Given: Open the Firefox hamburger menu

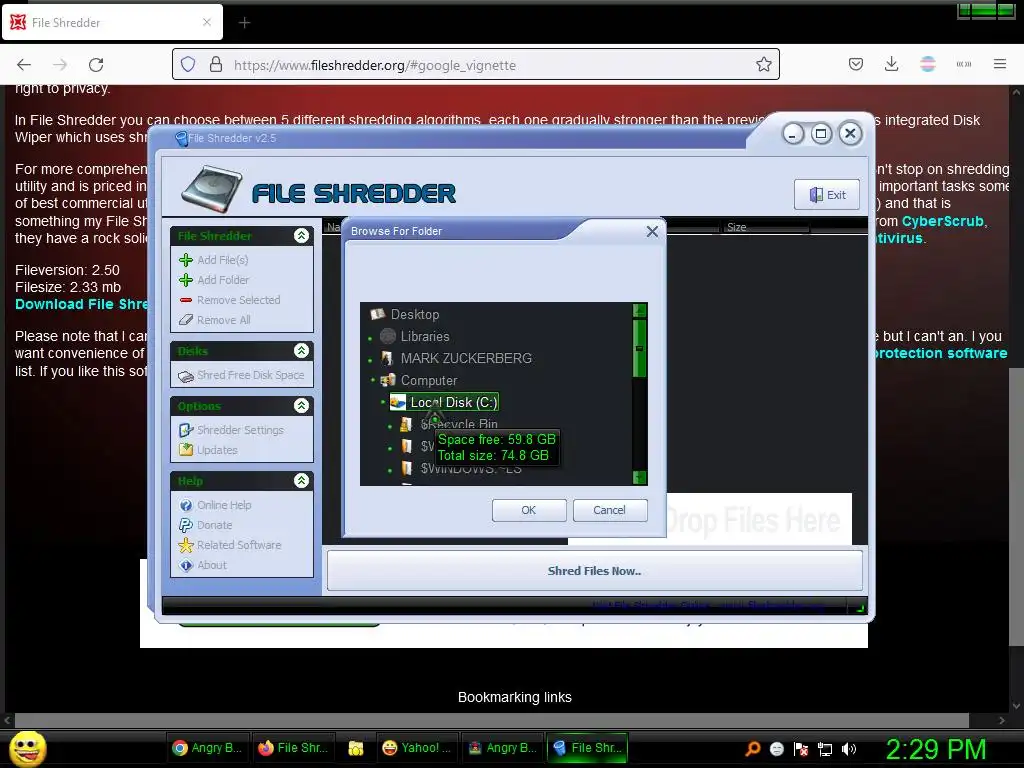Looking at the screenshot, I should pos(1000,64).
